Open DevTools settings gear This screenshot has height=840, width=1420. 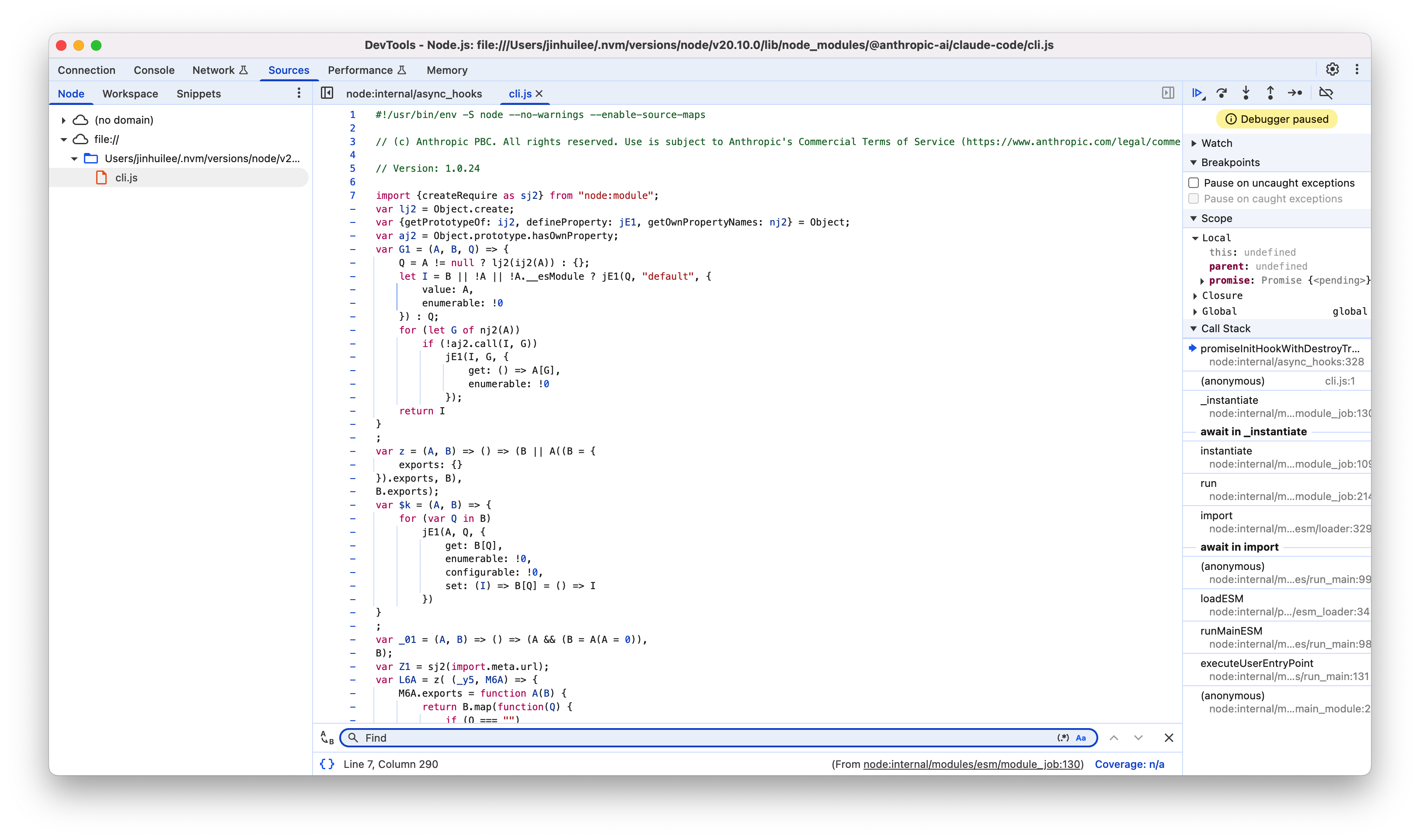[1332, 69]
